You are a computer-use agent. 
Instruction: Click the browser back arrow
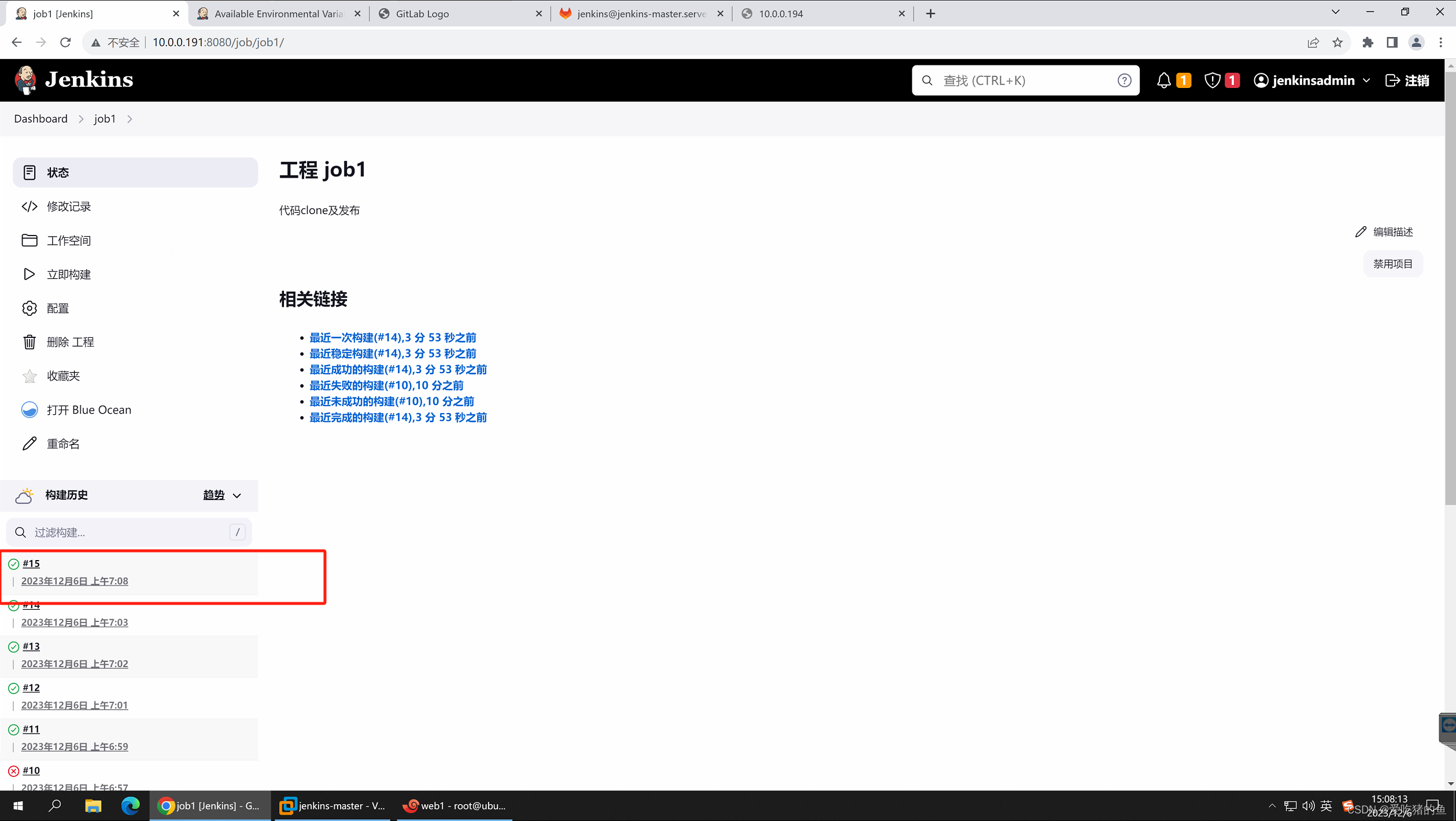click(16, 42)
